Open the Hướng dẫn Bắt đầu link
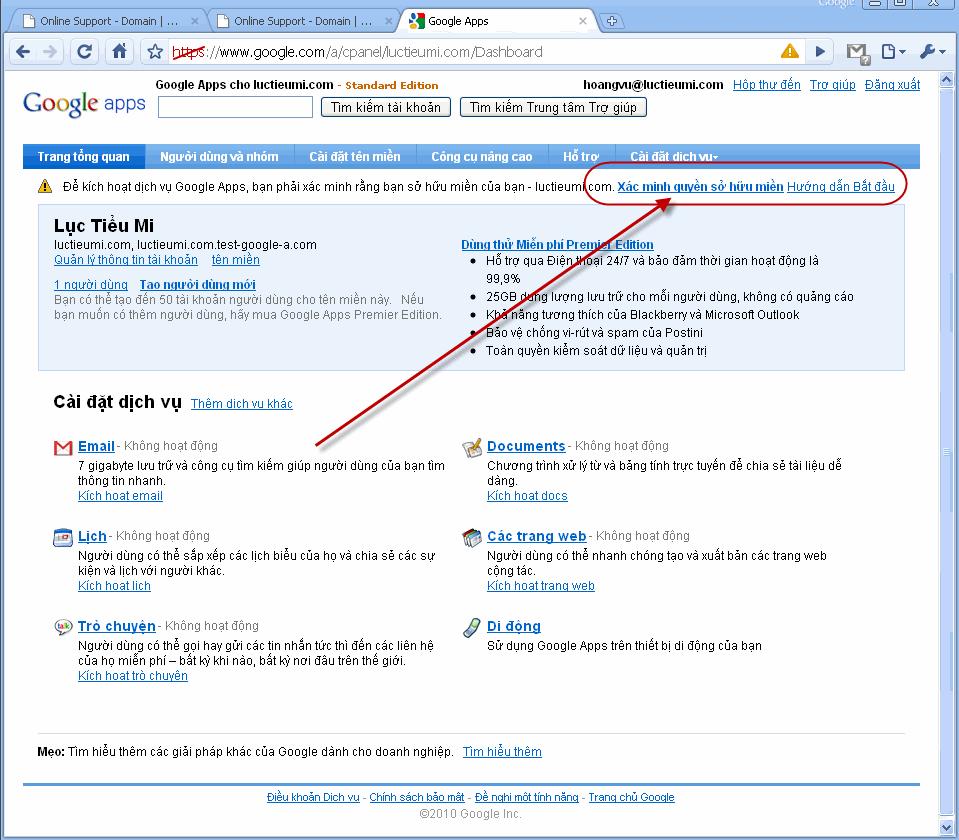The width and height of the screenshot is (959, 840). pos(841,187)
